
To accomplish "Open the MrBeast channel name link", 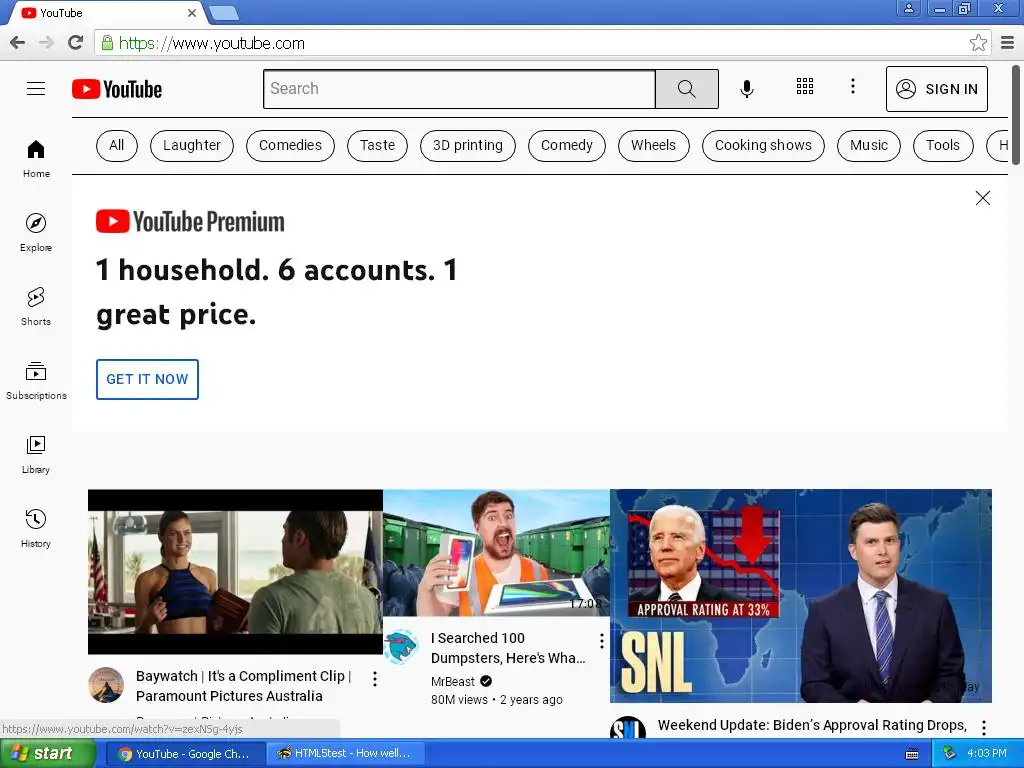I will (453, 682).
